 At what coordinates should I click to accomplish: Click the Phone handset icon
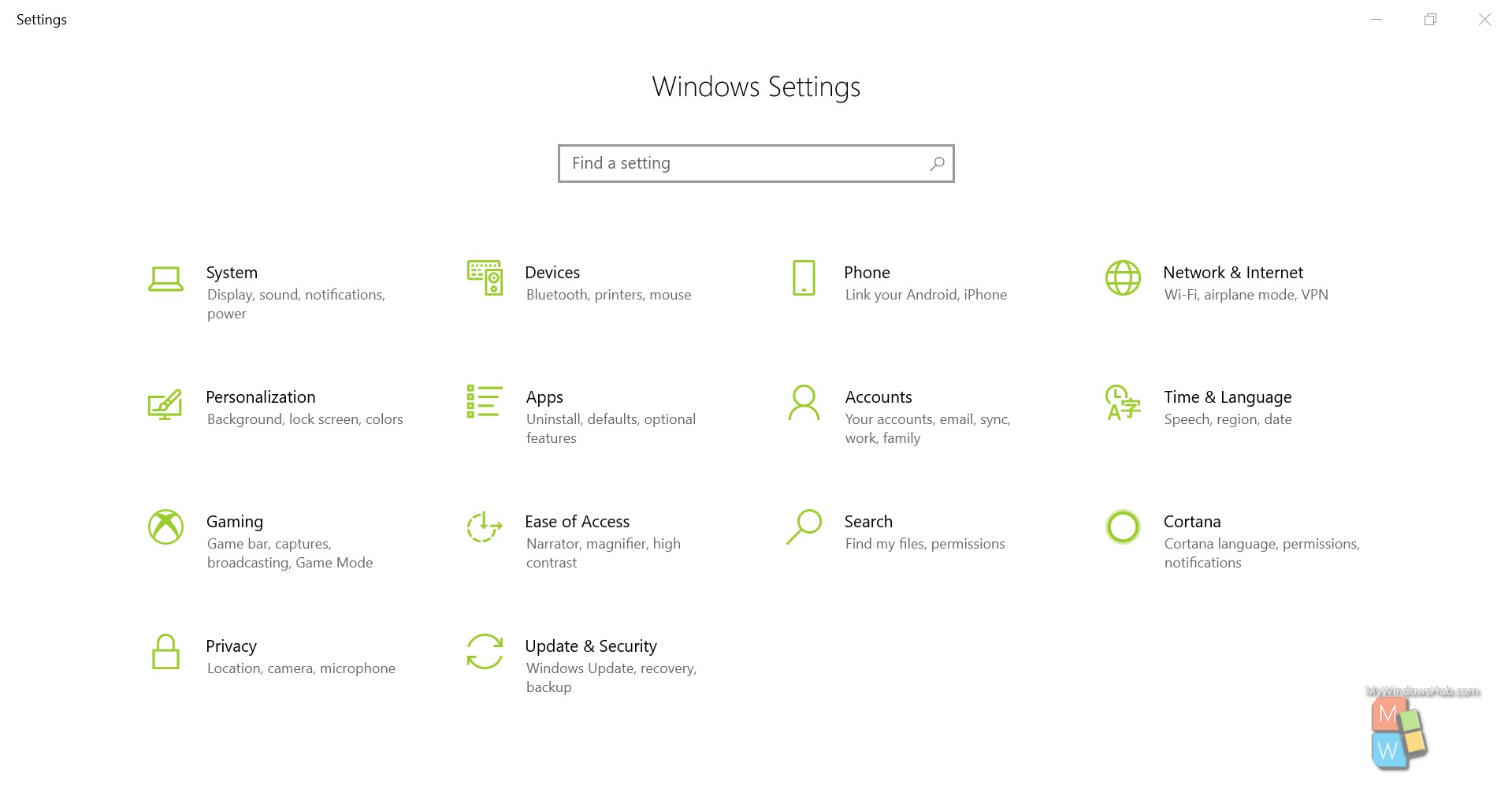[x=804, y=277]
